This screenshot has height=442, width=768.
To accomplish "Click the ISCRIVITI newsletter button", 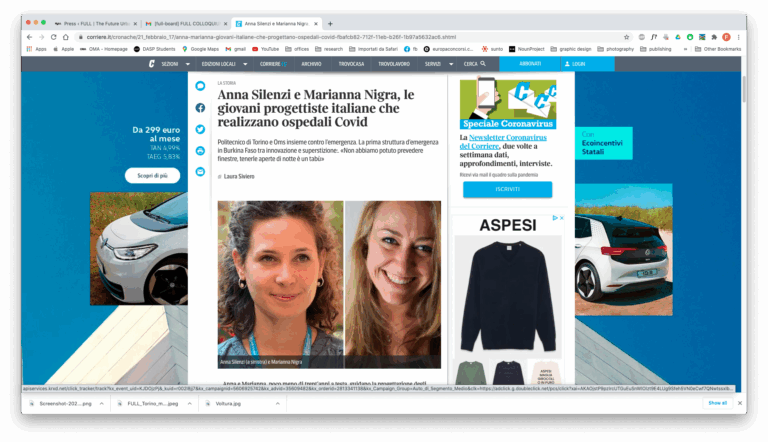I will 507,189.
